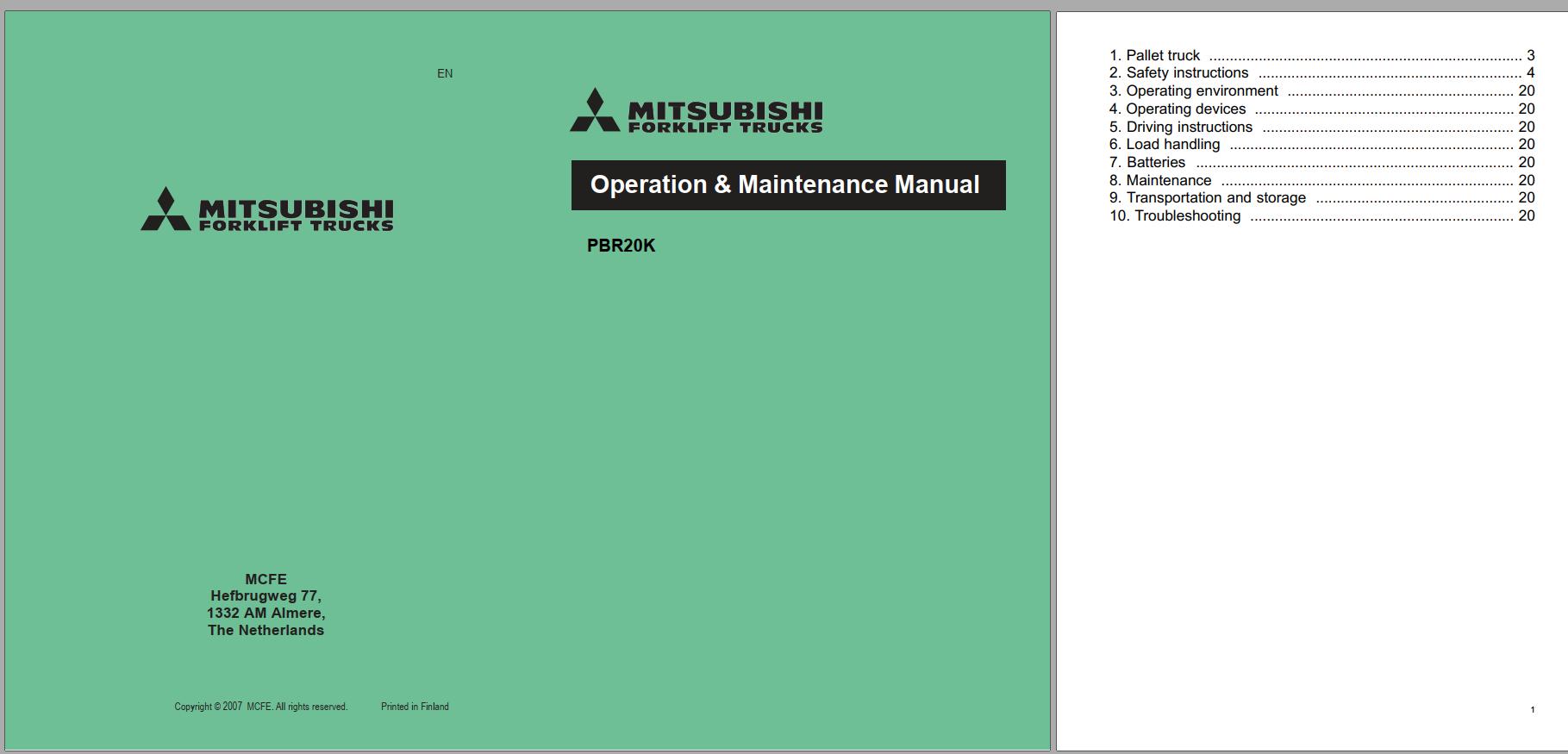
Task: Click the Mitsubishi logo on the back cover
Action: coord(267,209)
